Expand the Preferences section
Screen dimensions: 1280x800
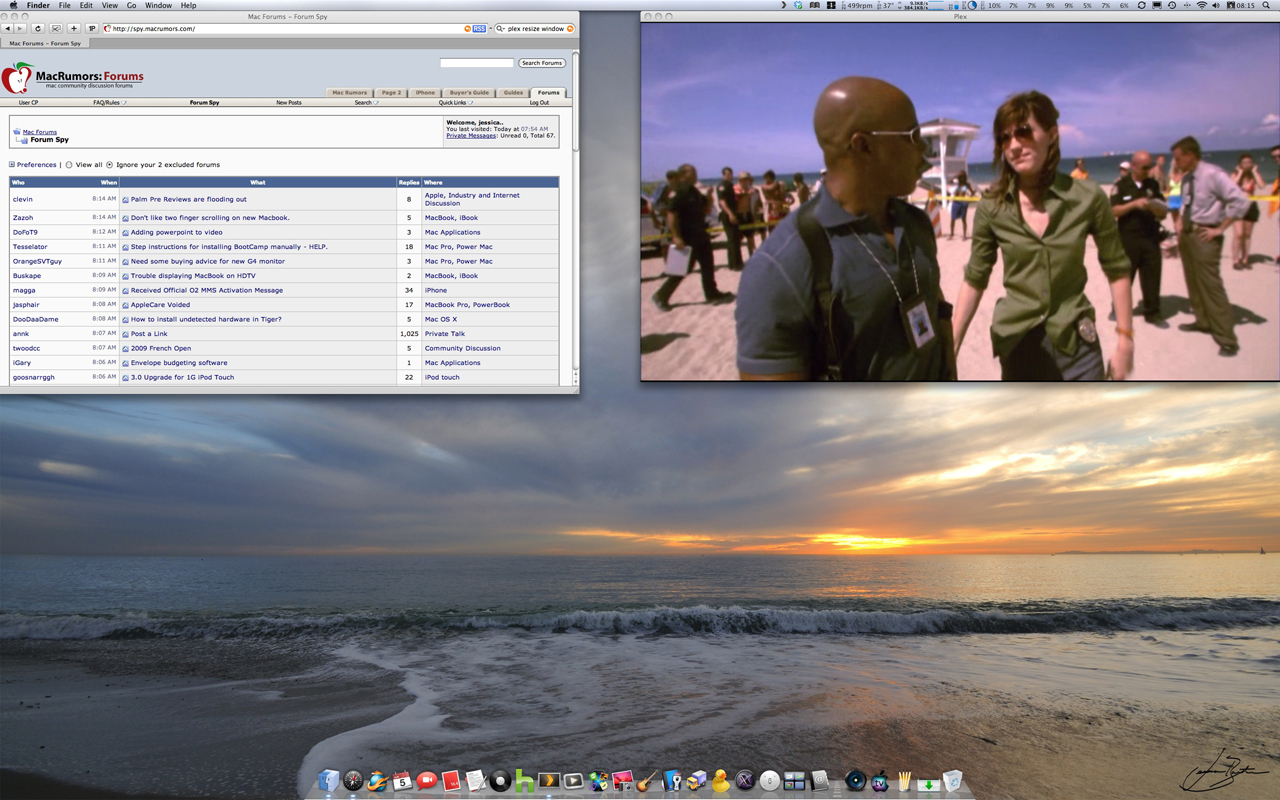pyautogui.click(x=13, y=165)
